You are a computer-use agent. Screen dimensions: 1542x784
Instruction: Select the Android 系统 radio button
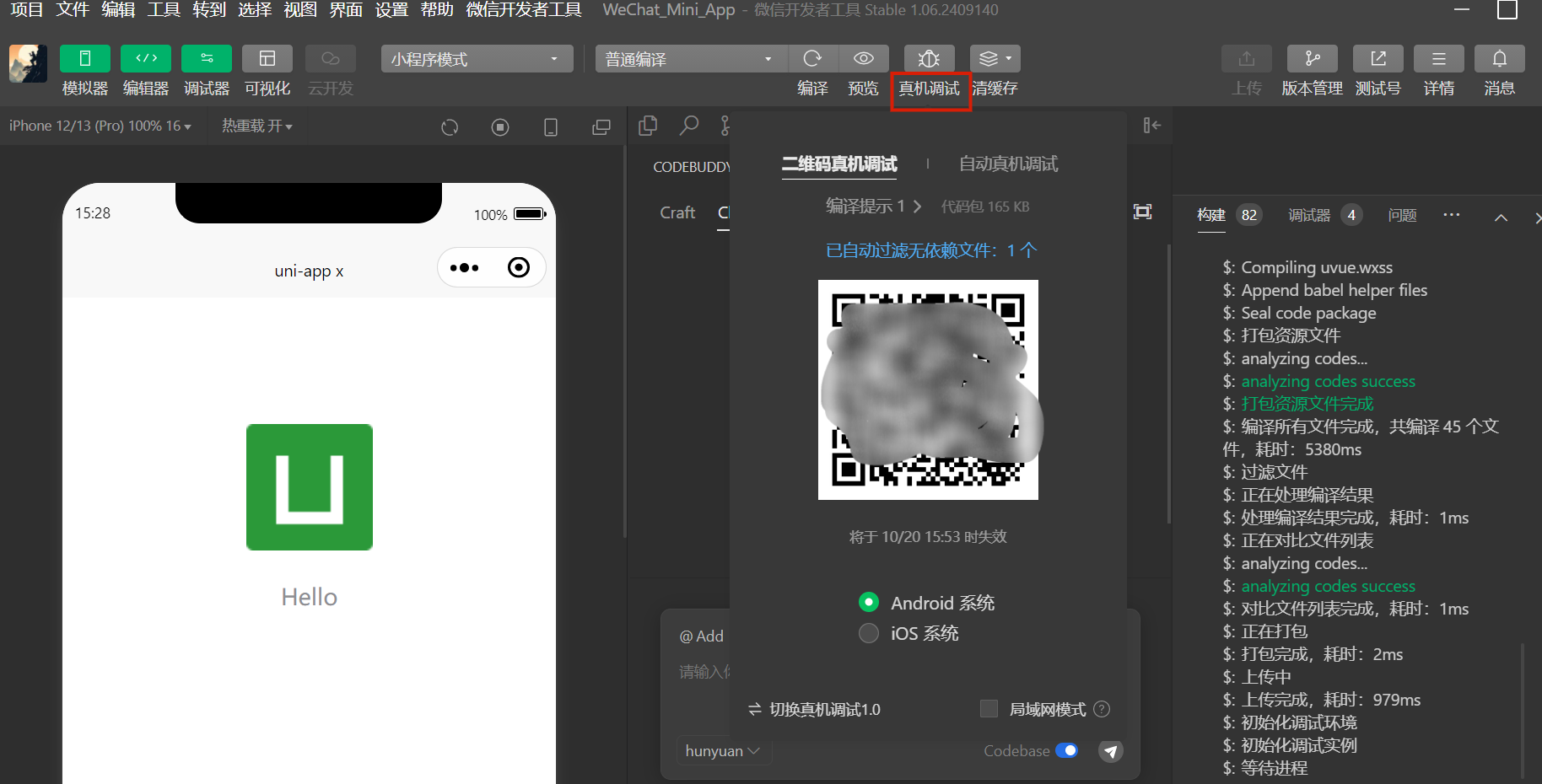869,602
